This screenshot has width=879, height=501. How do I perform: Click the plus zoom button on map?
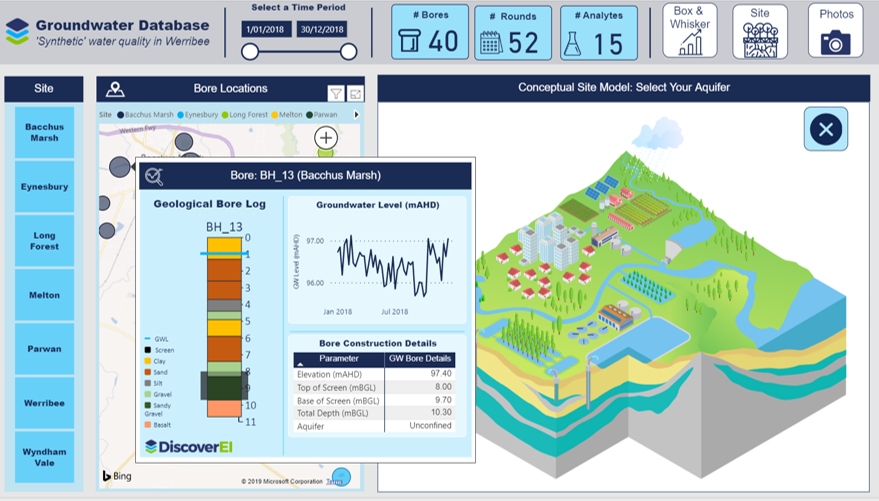[x=326, y=137]
